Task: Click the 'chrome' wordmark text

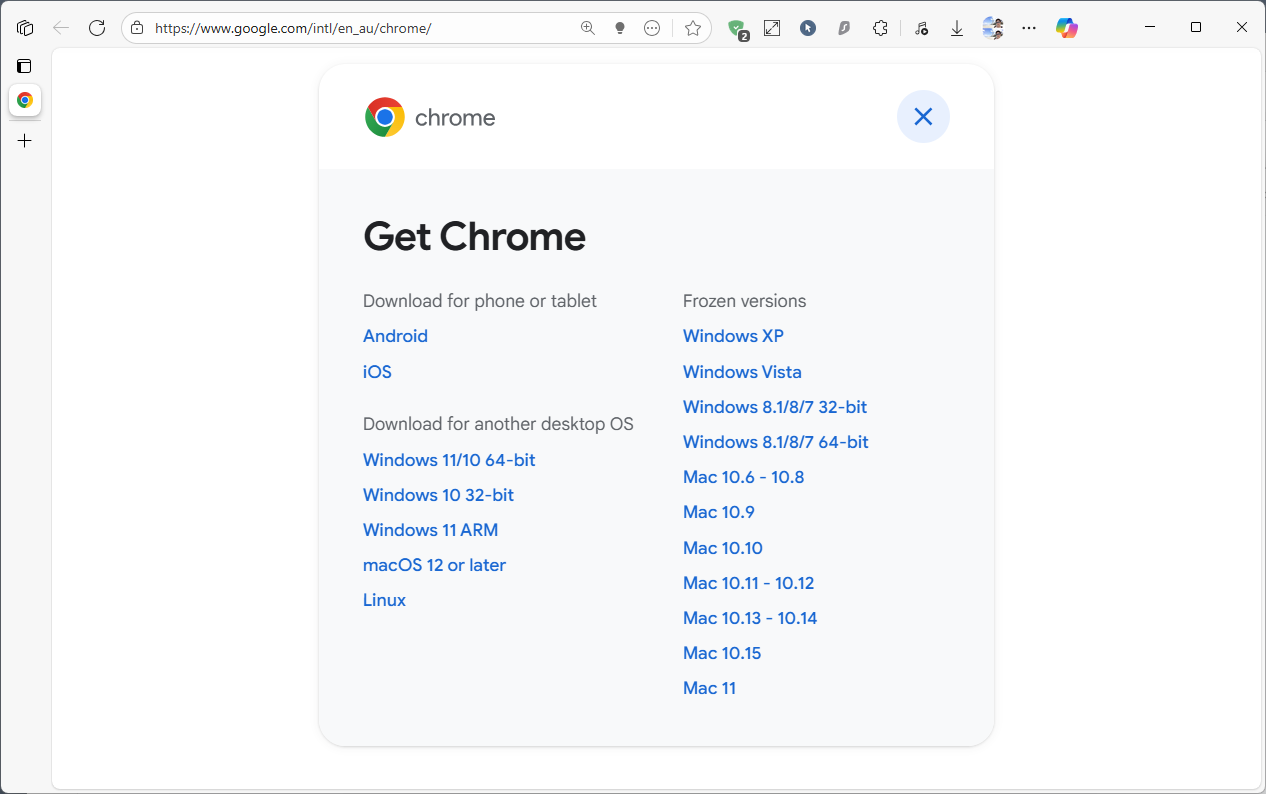Action: click(455, 118)
